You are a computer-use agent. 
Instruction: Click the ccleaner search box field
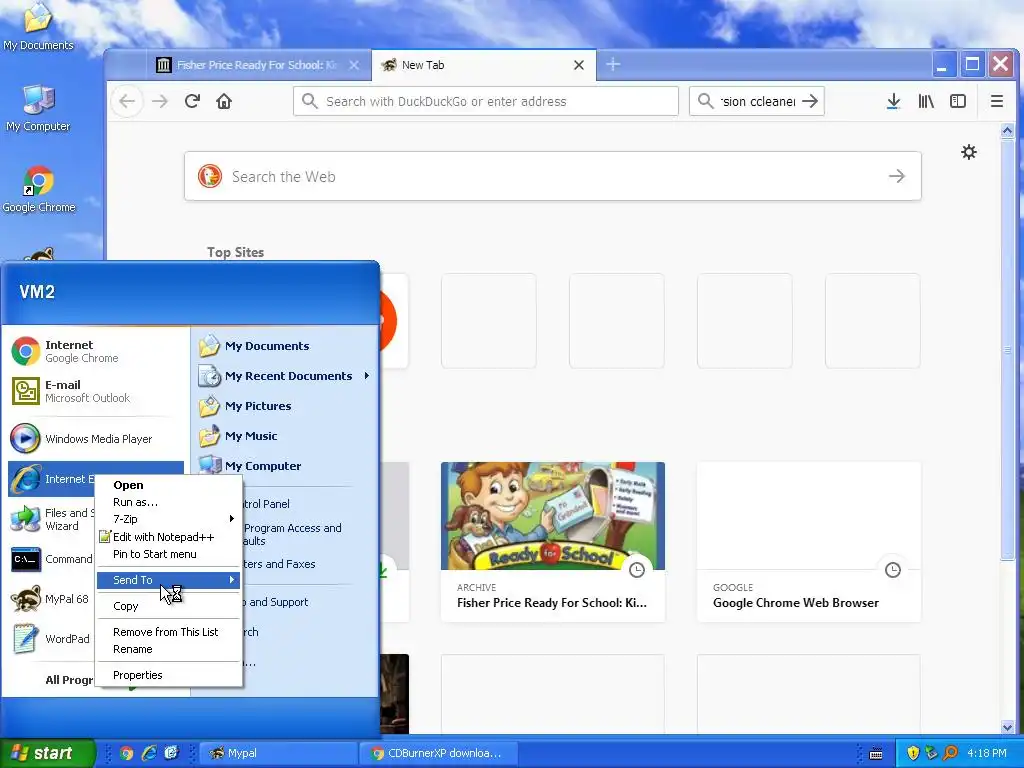pos(757,101)
